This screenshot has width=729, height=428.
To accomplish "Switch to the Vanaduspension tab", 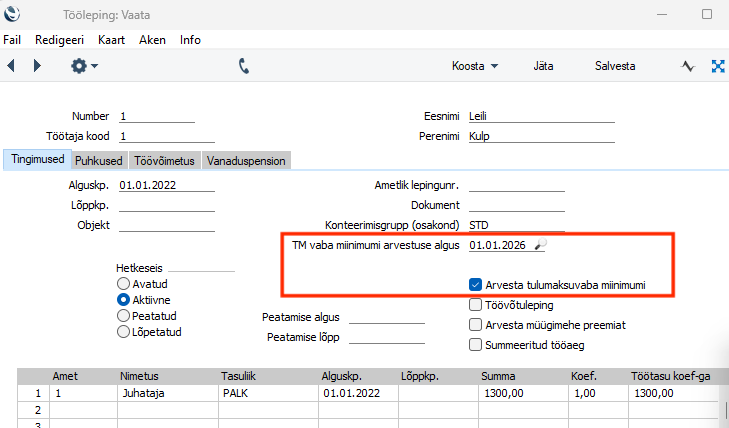I will tap(246, 160).
